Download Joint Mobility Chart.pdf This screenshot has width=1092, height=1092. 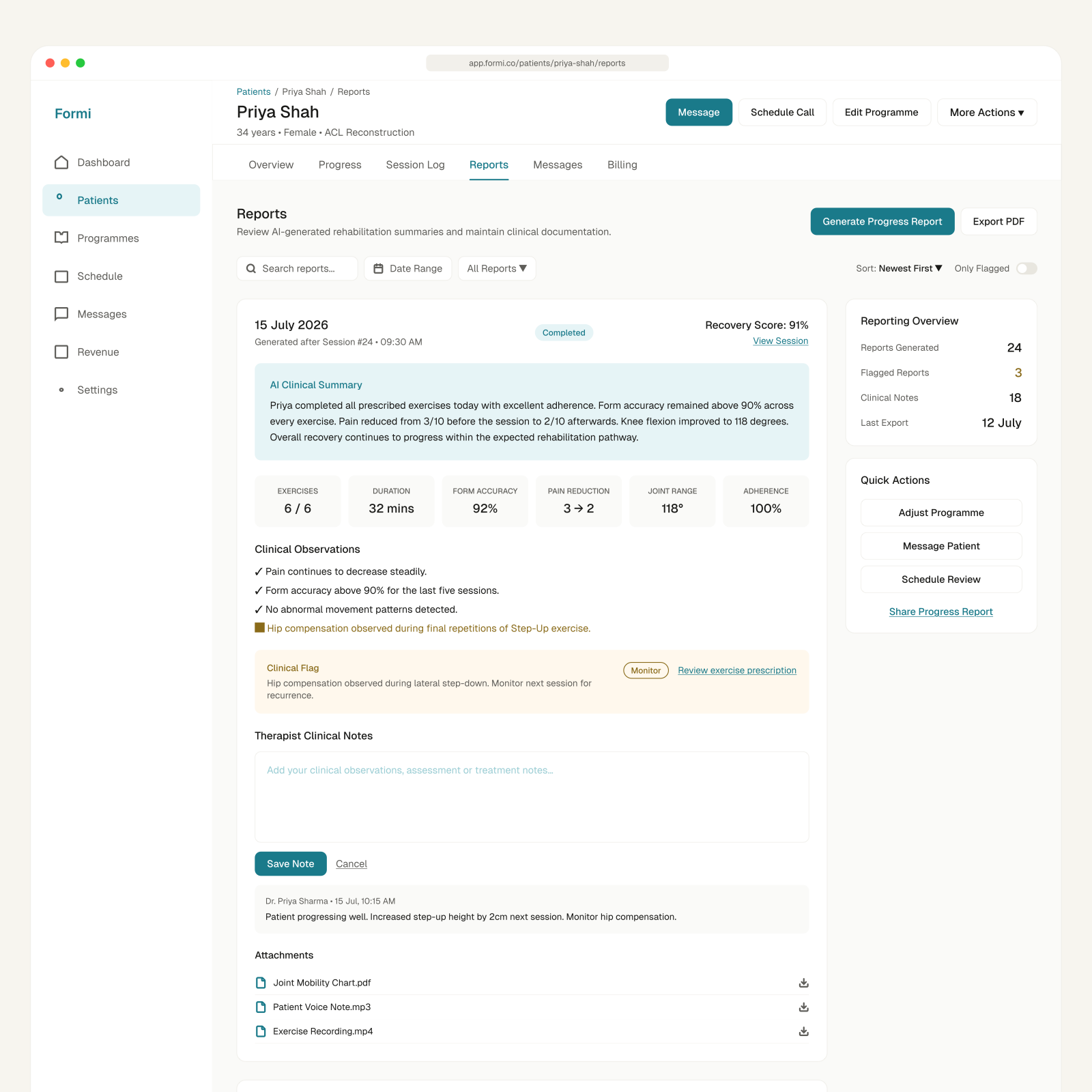(x=804, y=983)
